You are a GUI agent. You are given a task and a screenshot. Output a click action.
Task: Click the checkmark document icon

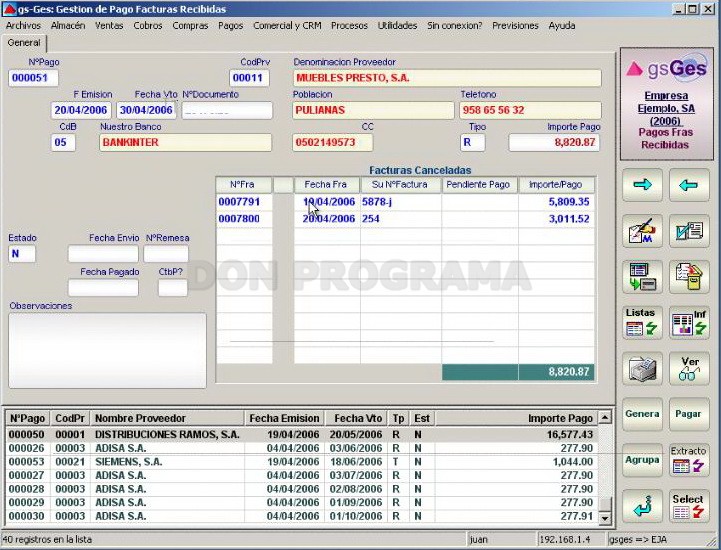(689, 231)
